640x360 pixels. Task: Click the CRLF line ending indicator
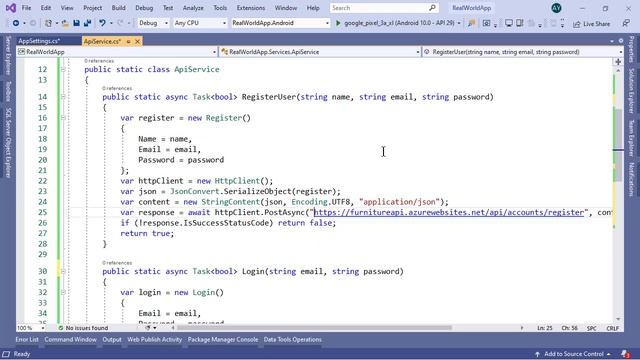coord(612,328)
